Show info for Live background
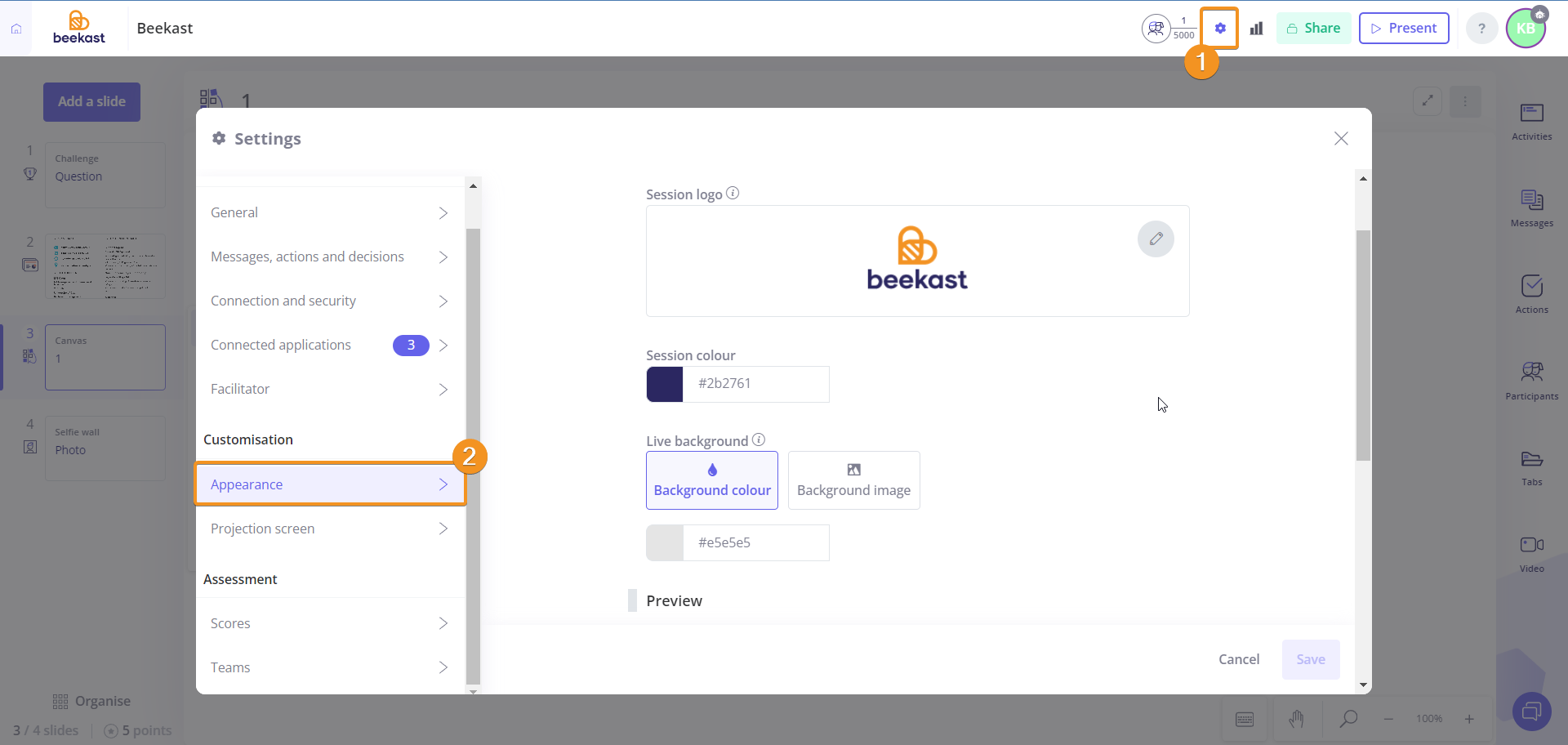Viewport: 1568px width, 745px height. (x=759, y=439)
